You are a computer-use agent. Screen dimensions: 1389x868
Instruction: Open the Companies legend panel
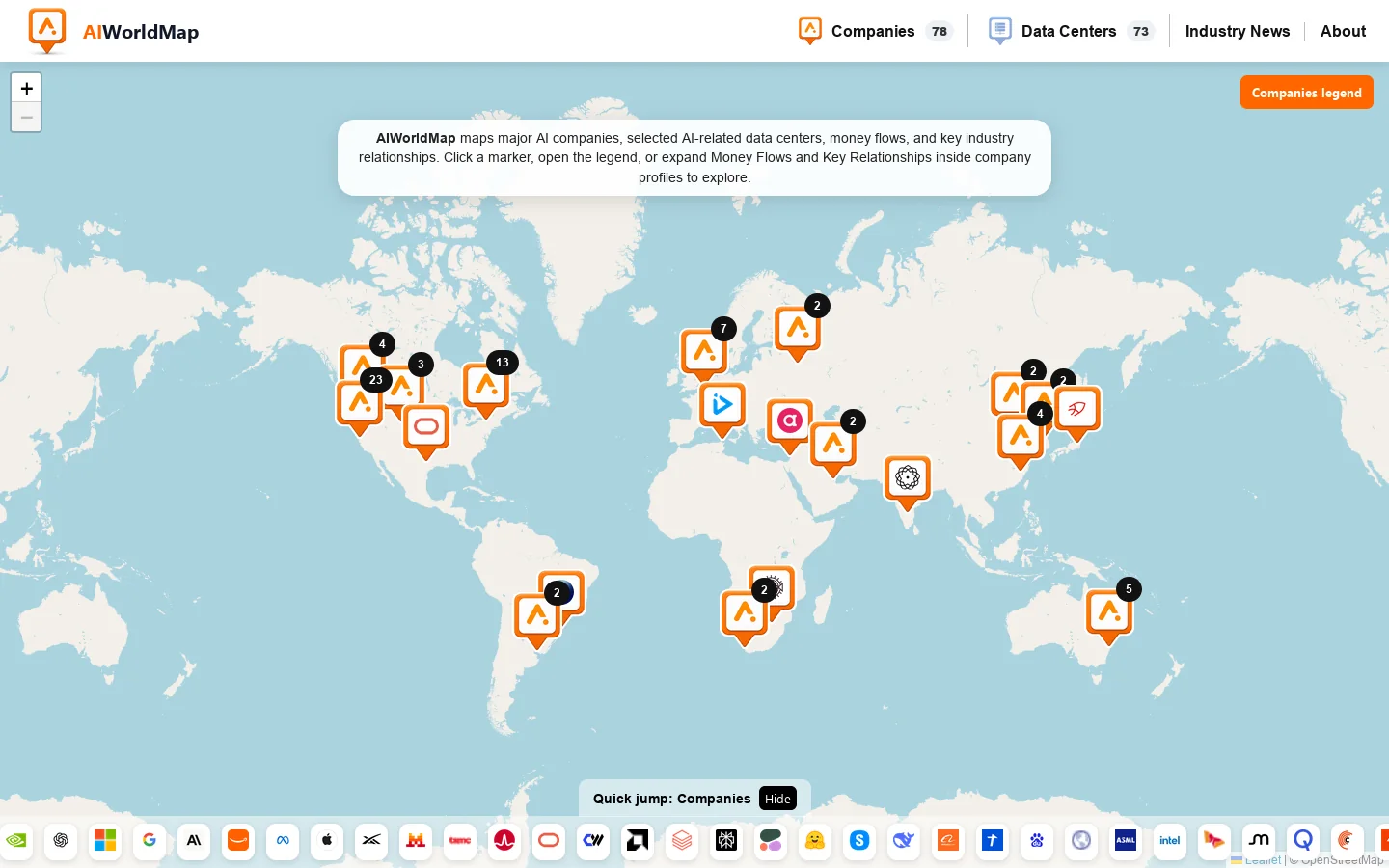[x=1306, y=93]
